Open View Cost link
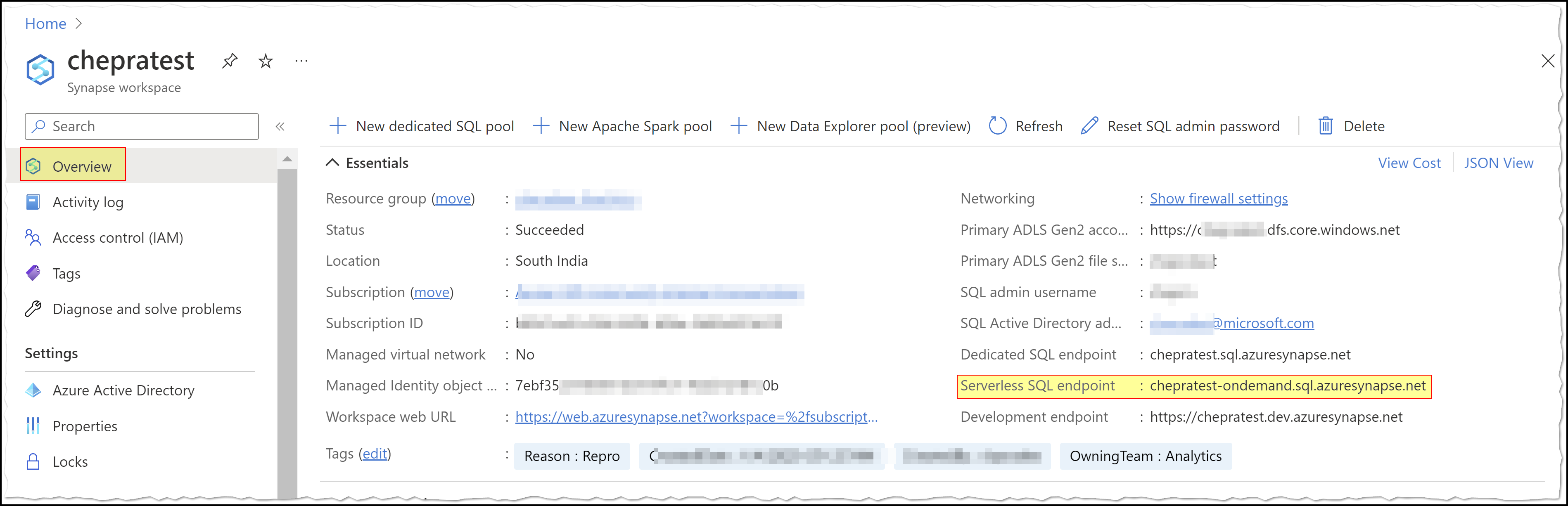The image size is (1568, 506). click(1409, 163)
